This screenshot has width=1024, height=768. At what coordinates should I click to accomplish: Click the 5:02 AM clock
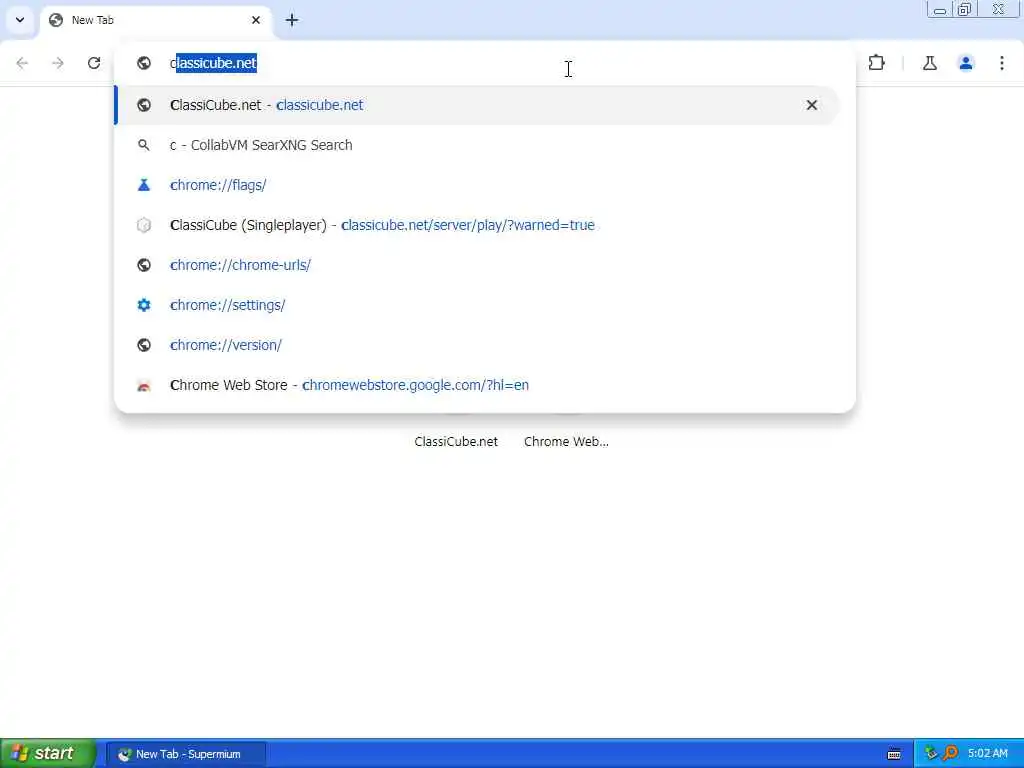click(987, 754)
